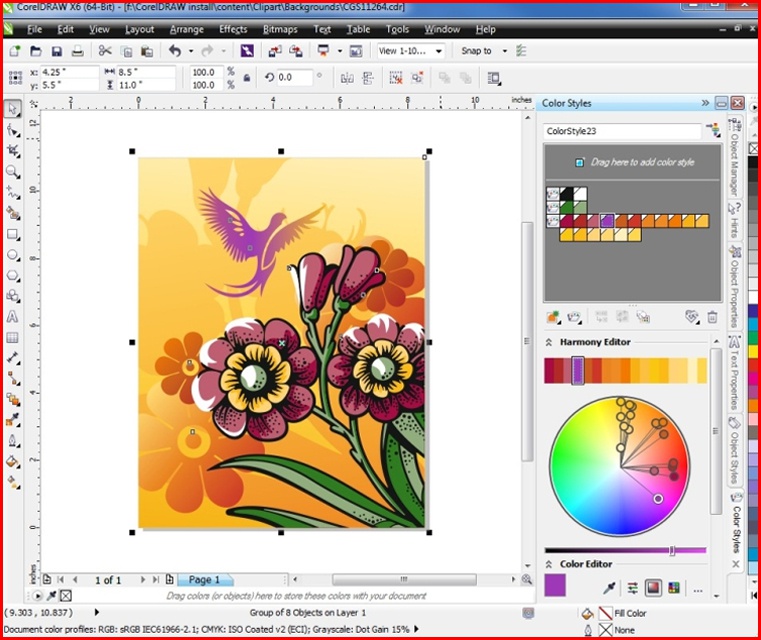The image size is (761, 640).
Task: Click the Open folder icon
Action: (35, 50)
